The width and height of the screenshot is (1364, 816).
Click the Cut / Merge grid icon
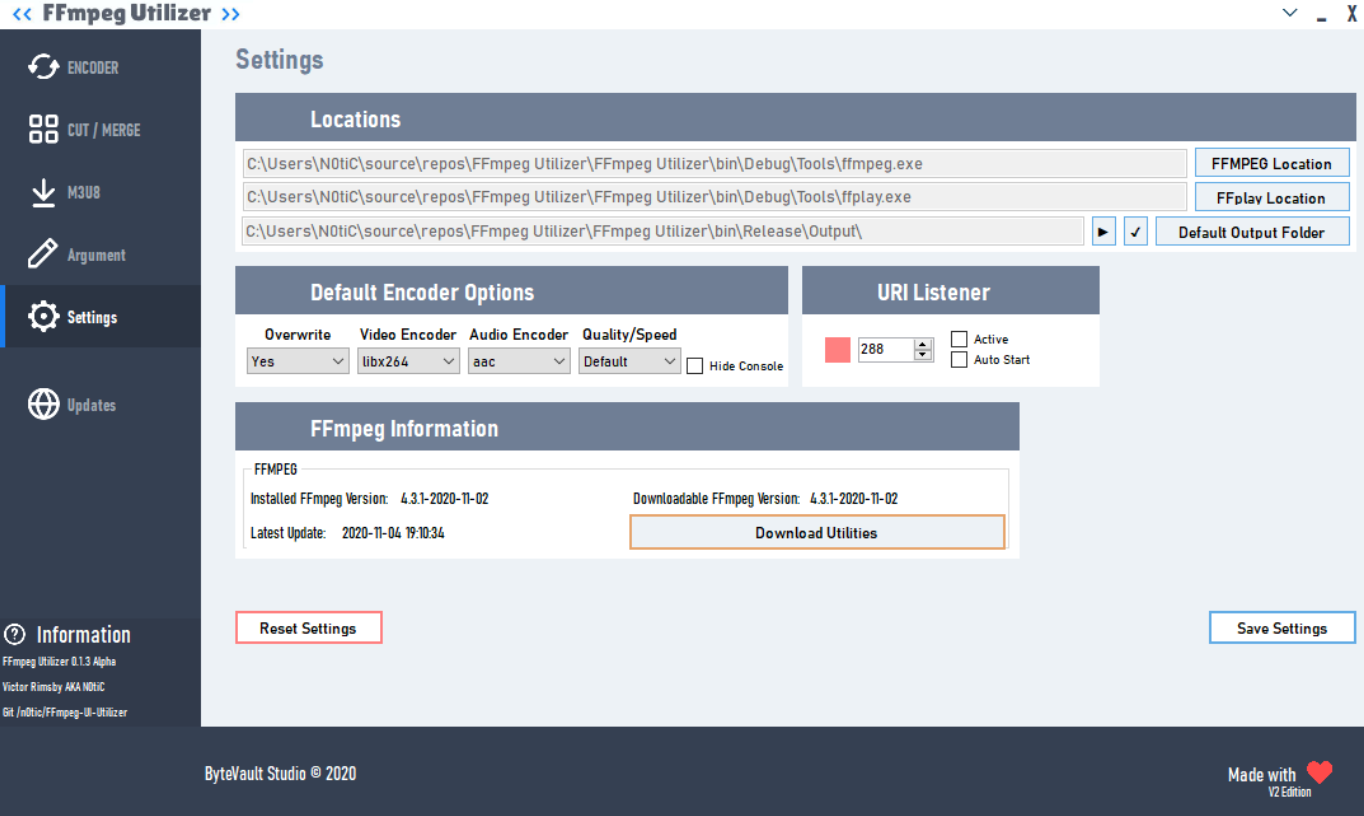point(43,129)
